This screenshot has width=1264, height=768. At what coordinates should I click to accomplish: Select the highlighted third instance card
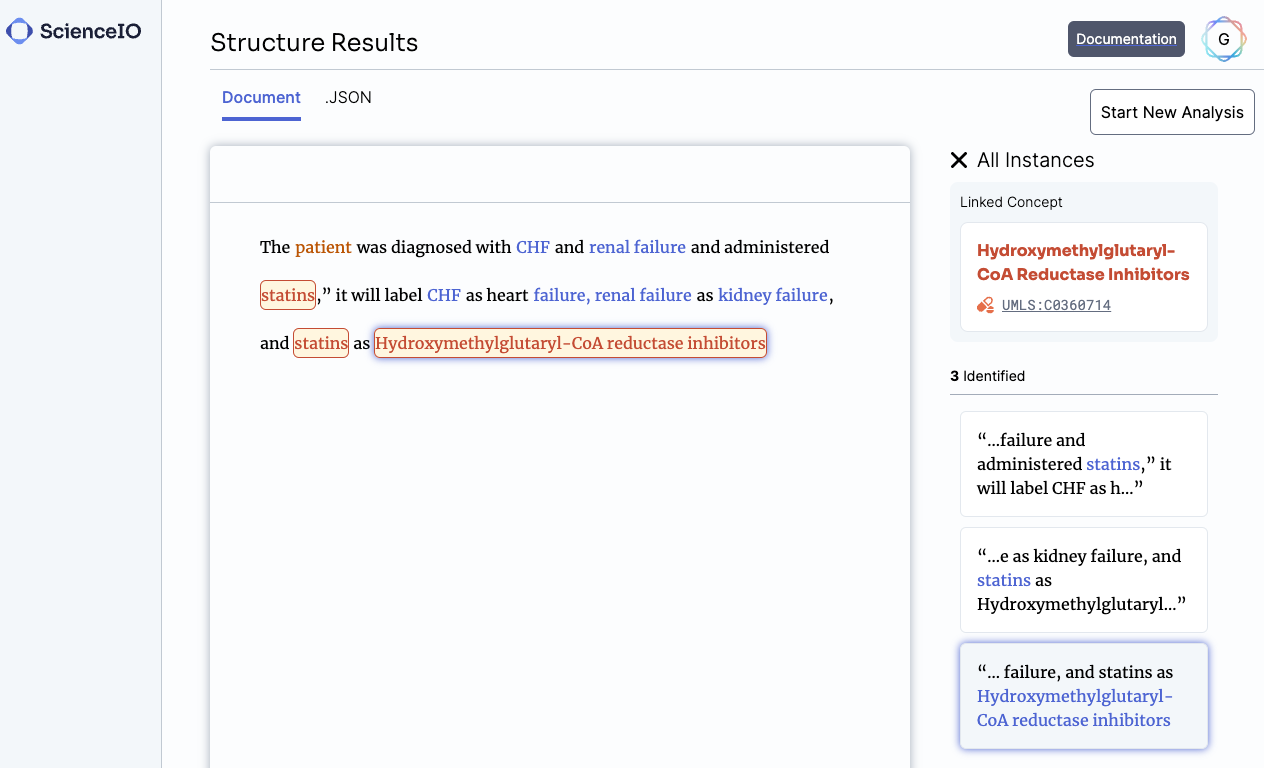point(1083,696)
